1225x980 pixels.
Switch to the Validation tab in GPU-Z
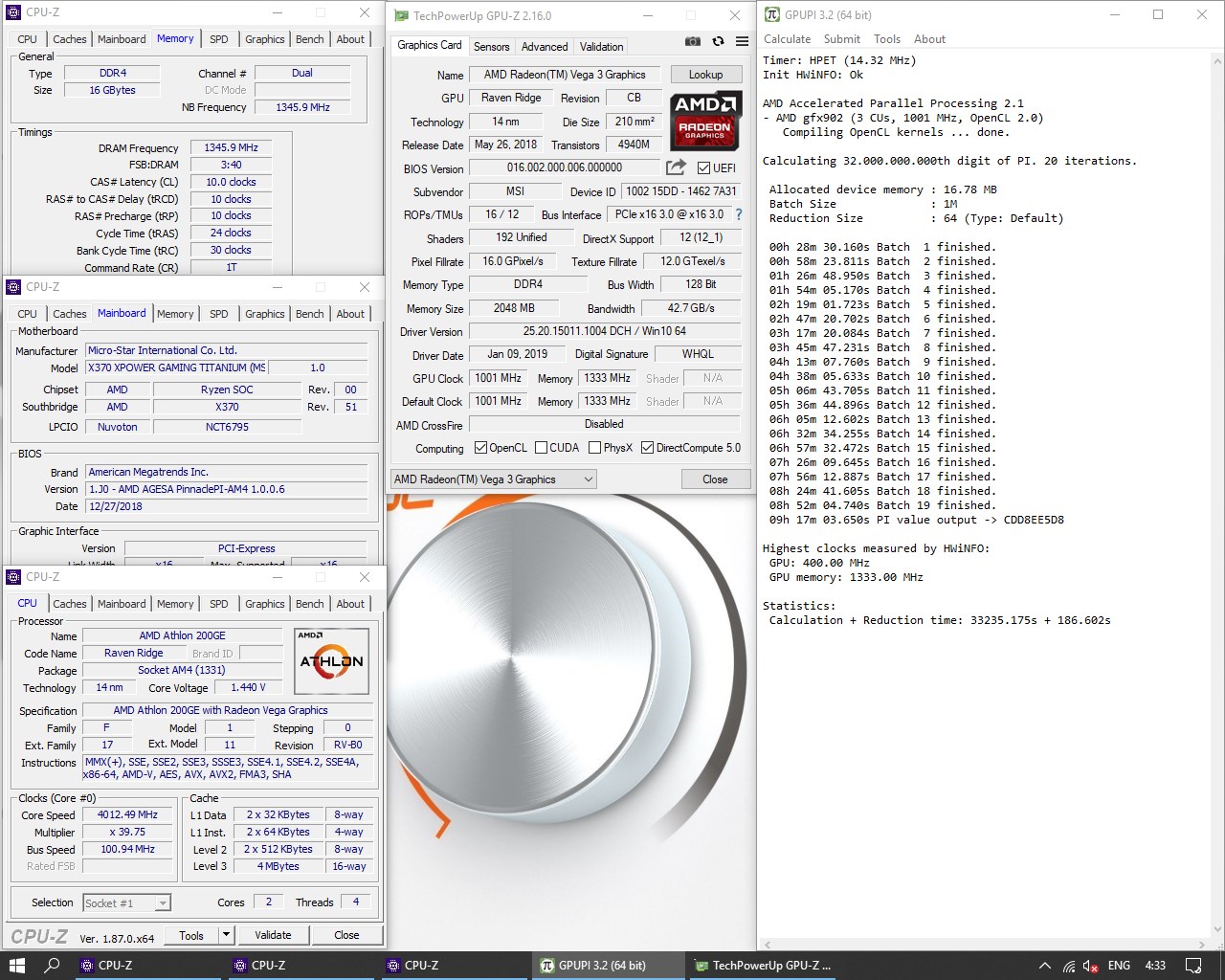[x=601, y=46]
